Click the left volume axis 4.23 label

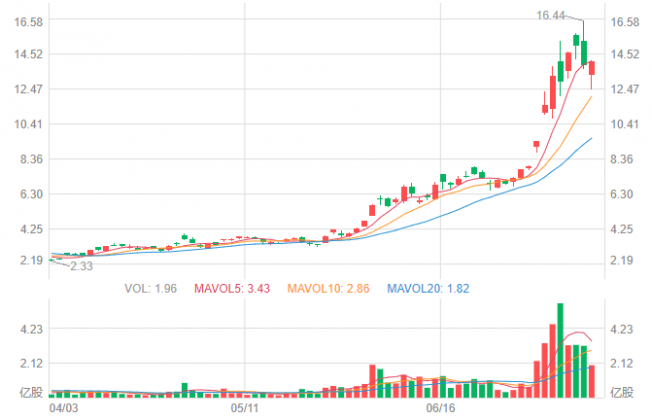click(32, 329)
